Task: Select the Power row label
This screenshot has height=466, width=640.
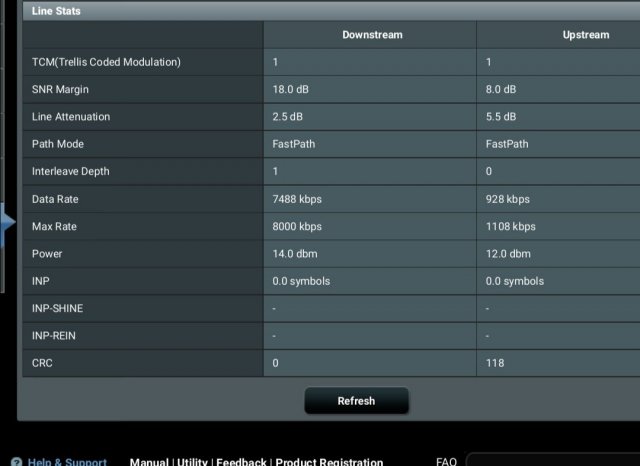Action: pyautogui.click(x=47, y=254)
